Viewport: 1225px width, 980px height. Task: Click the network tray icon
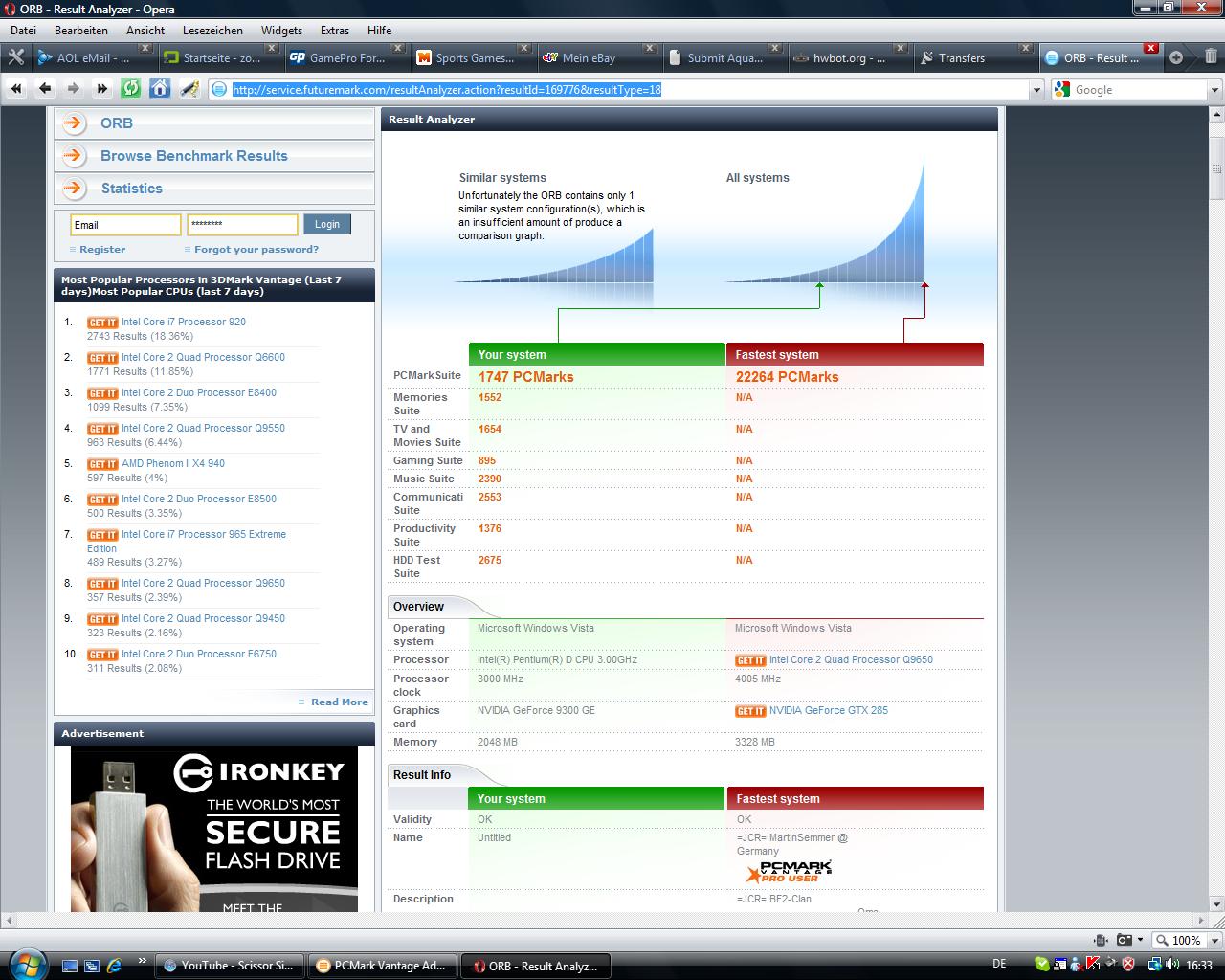pos(1155,965)
